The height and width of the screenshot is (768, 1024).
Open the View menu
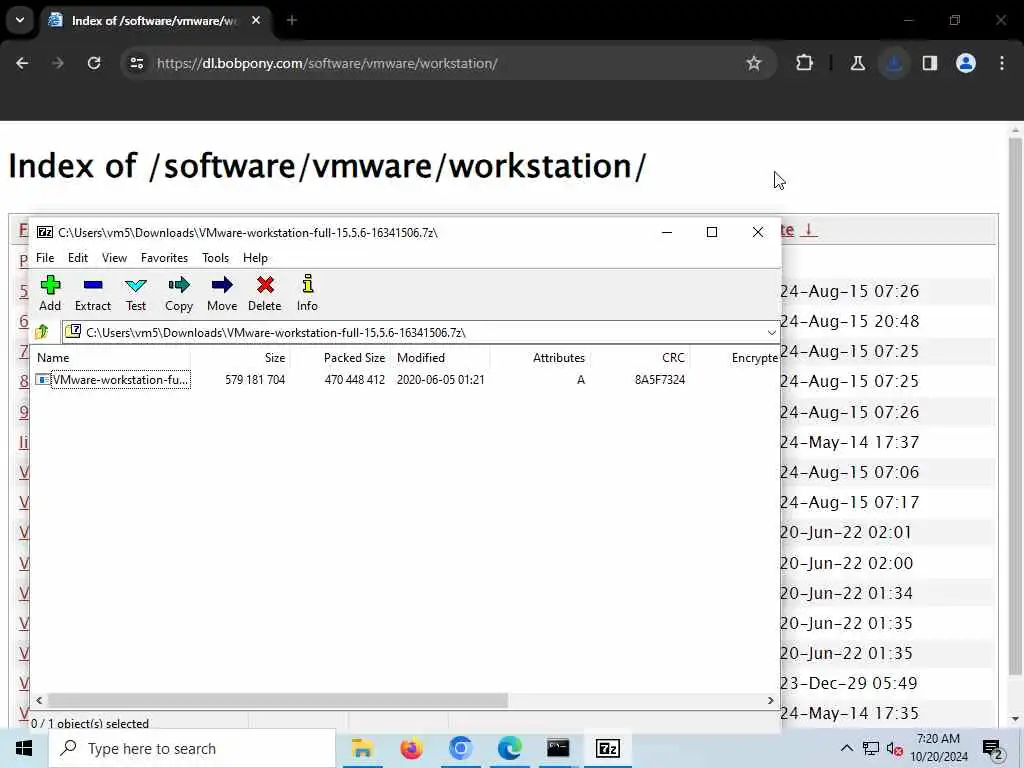114,258
